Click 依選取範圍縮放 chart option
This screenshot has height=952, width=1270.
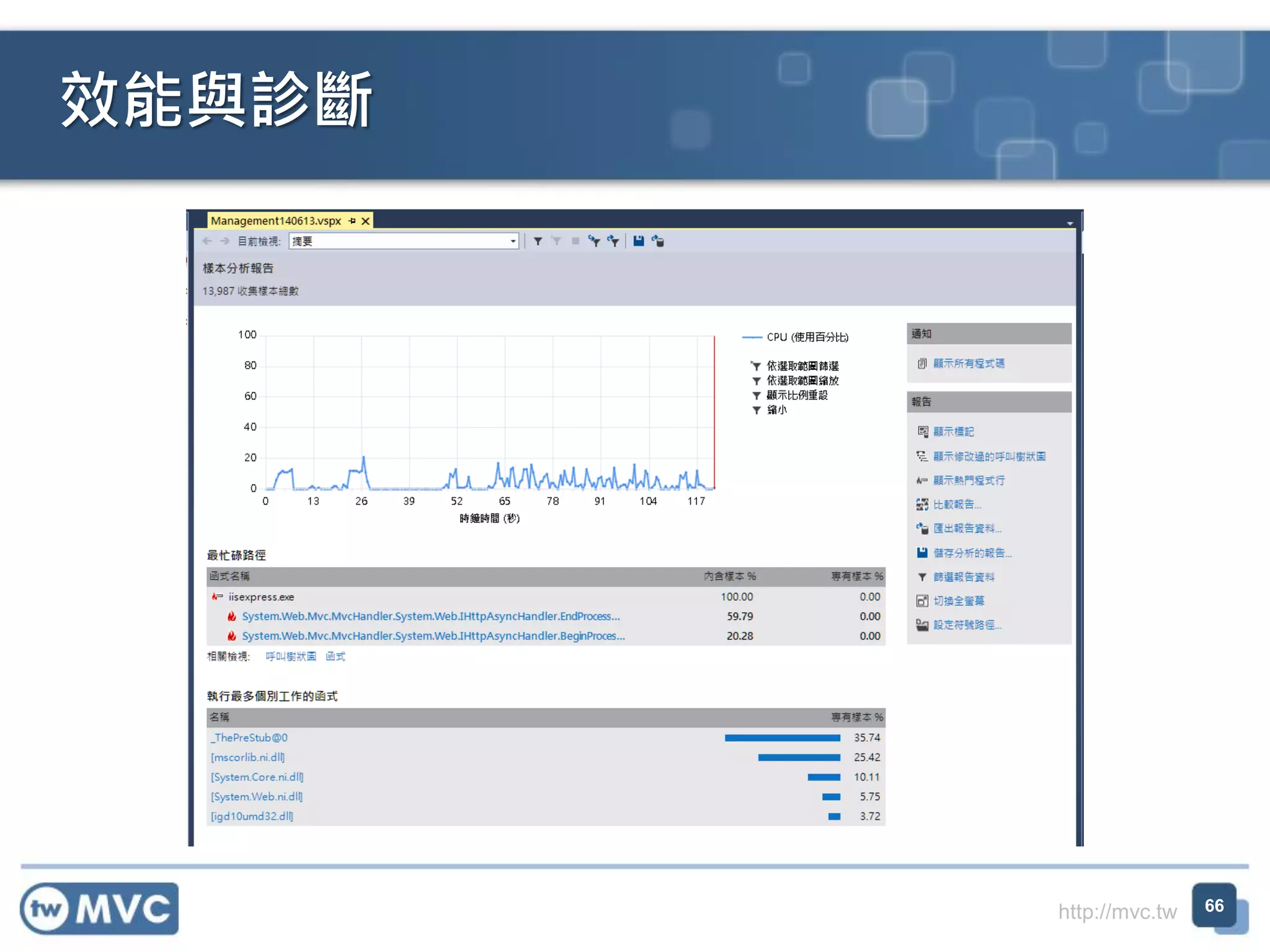tap(802, 381)
